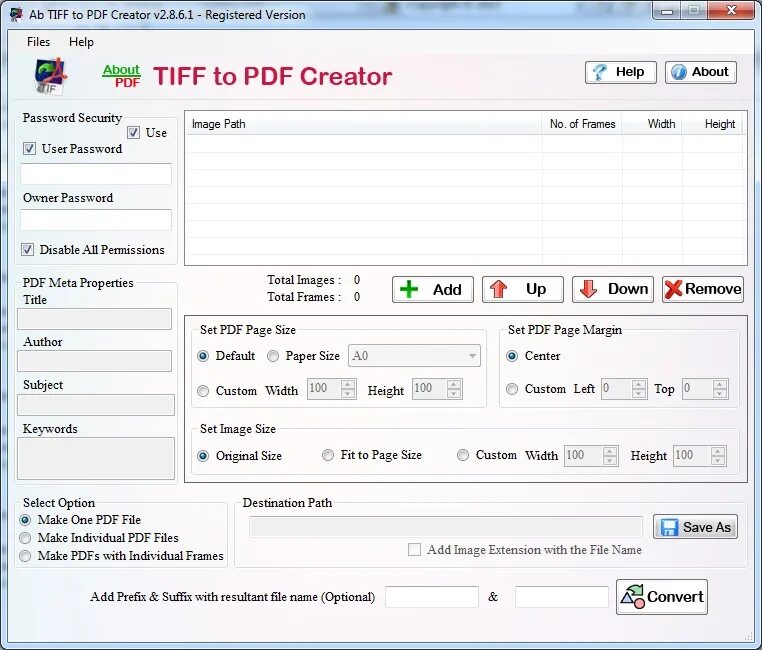This screenshot has width=762, height=650.
Task: Select Make One PDF File
Action: click(x=25, y=520)
